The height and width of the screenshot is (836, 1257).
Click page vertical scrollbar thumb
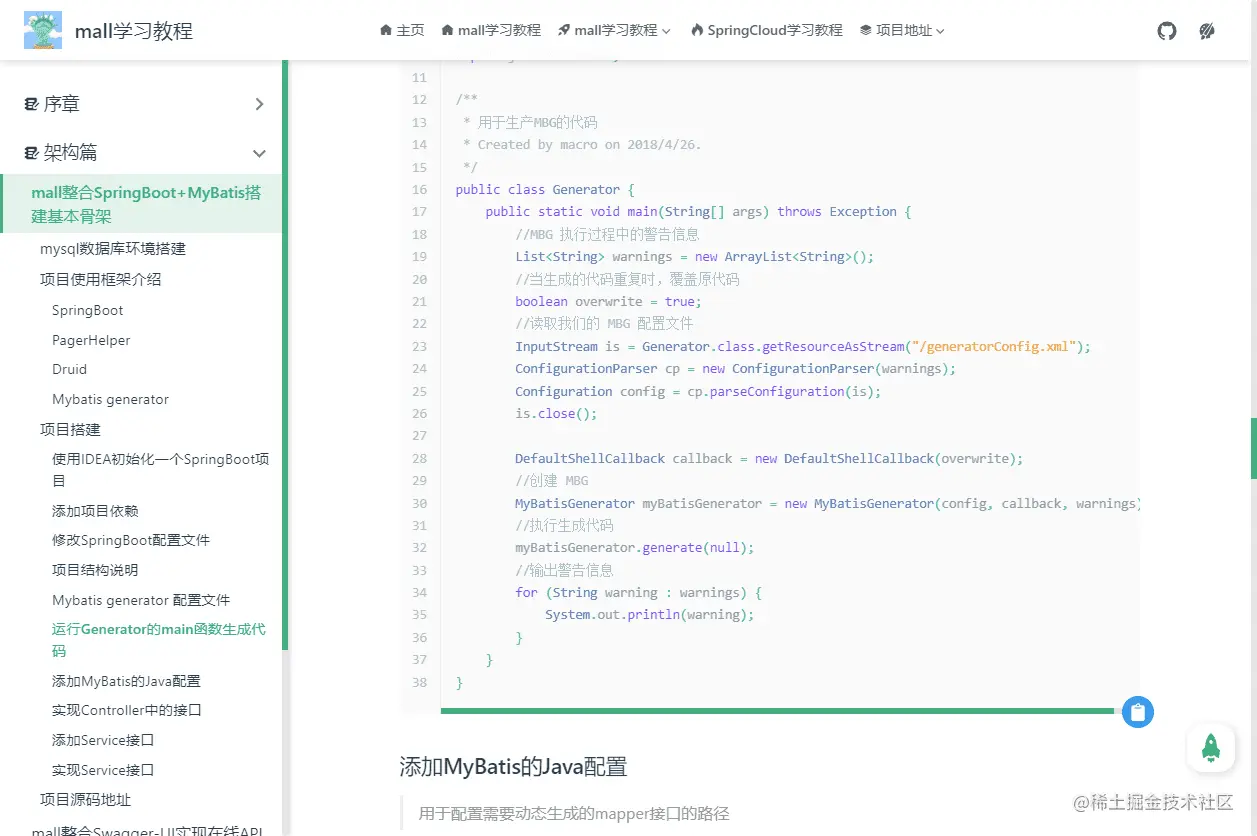click(1254, 448)
